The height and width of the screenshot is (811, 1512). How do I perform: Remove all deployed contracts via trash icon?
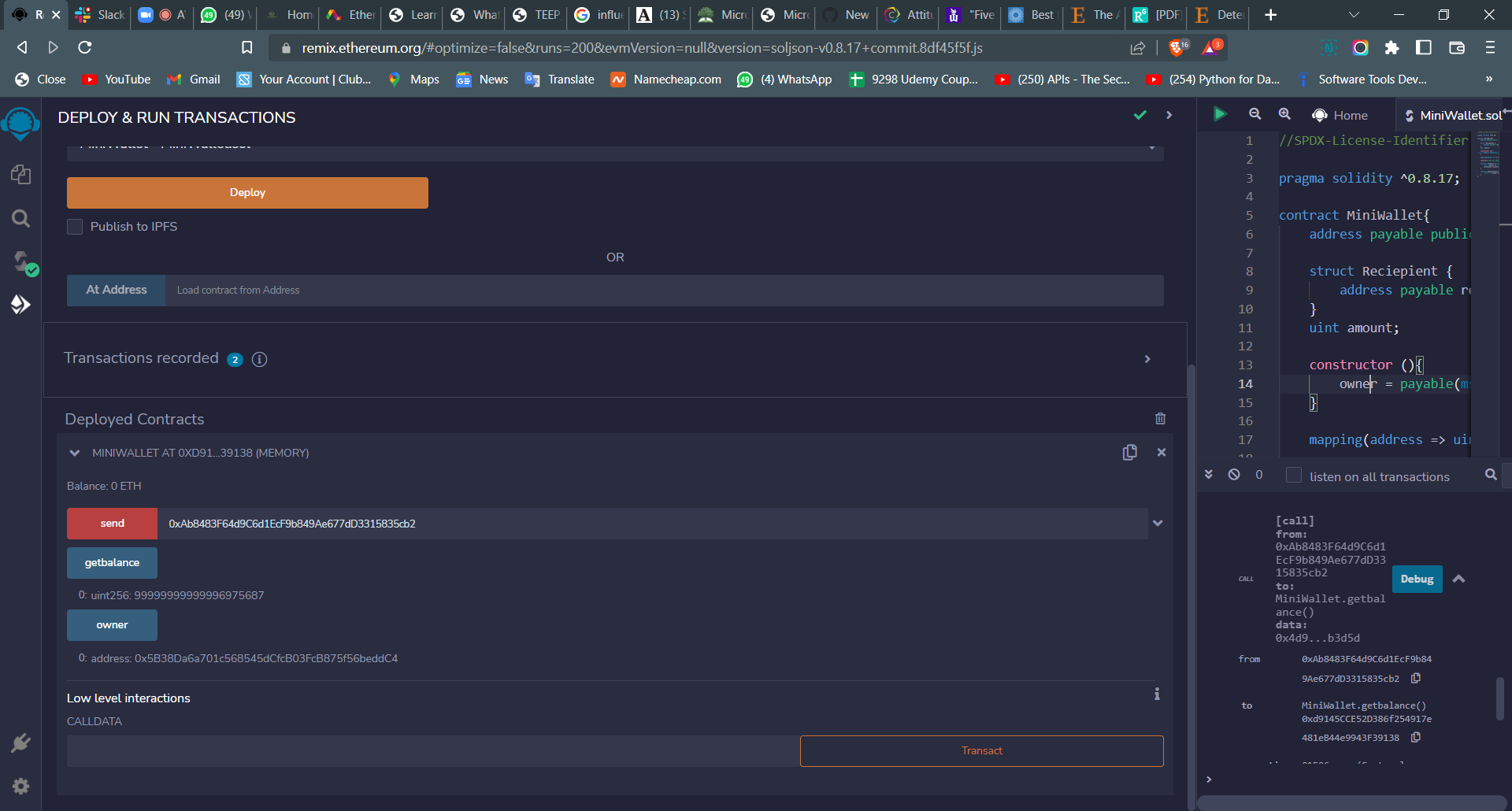click(1160, 418)
